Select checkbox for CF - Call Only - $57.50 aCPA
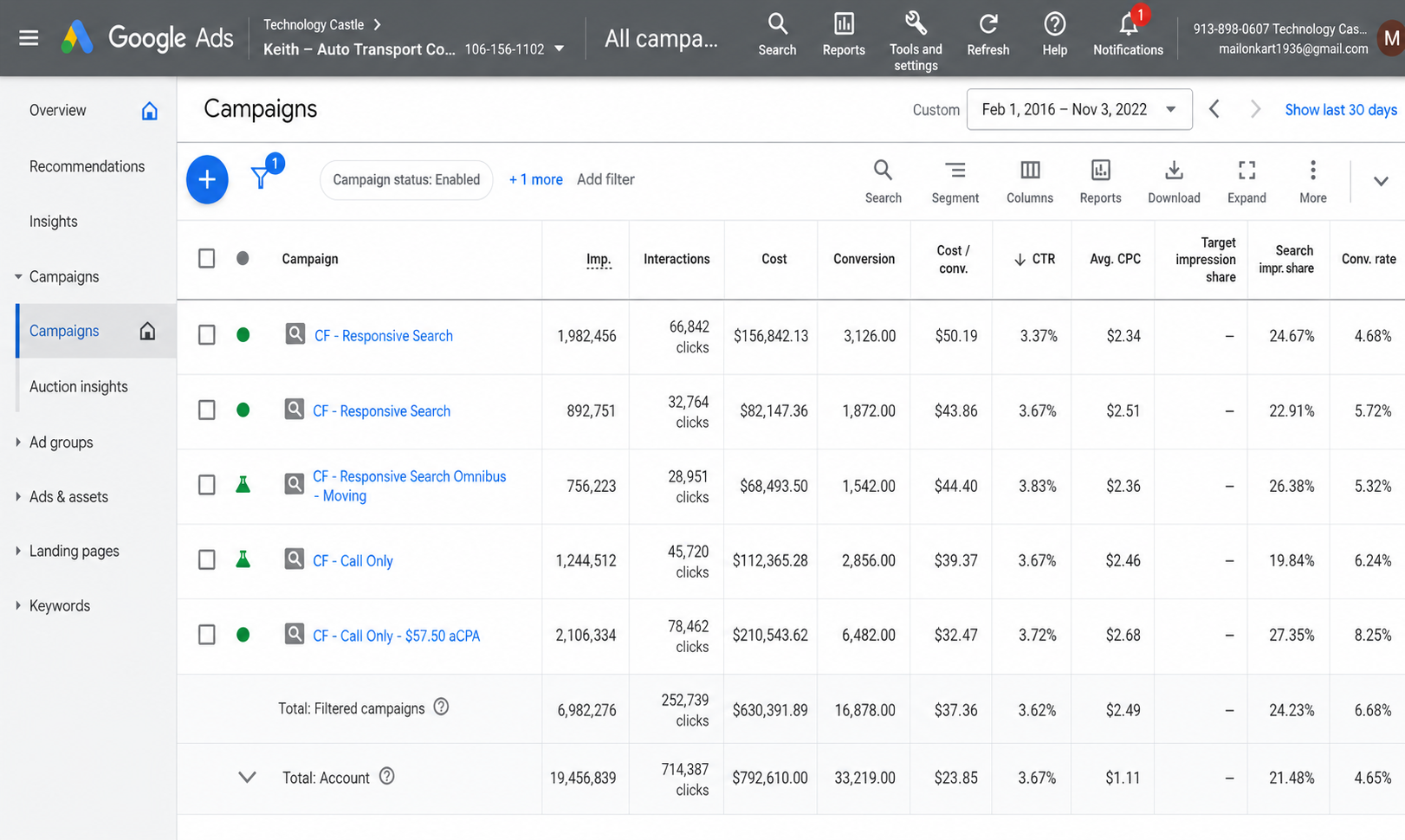Viewport: 1405px width, 840px height. [x=206, y=635]
